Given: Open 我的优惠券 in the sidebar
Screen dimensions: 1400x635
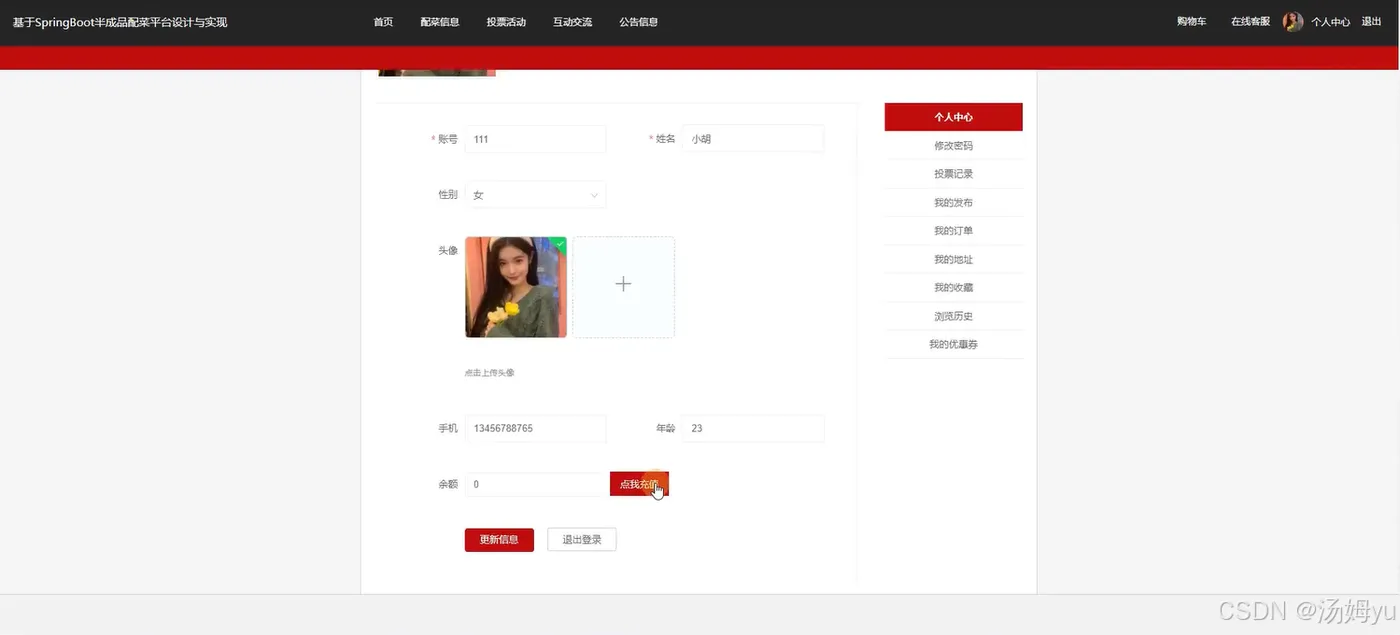Looking at the screenshot, I should 953,345.
